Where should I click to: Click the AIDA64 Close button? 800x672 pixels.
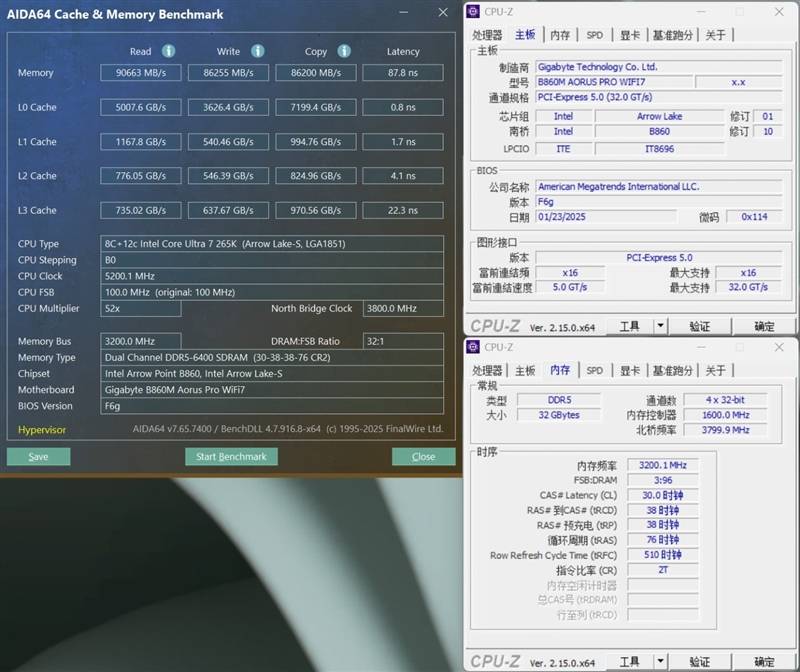click(x=423, y=457)
